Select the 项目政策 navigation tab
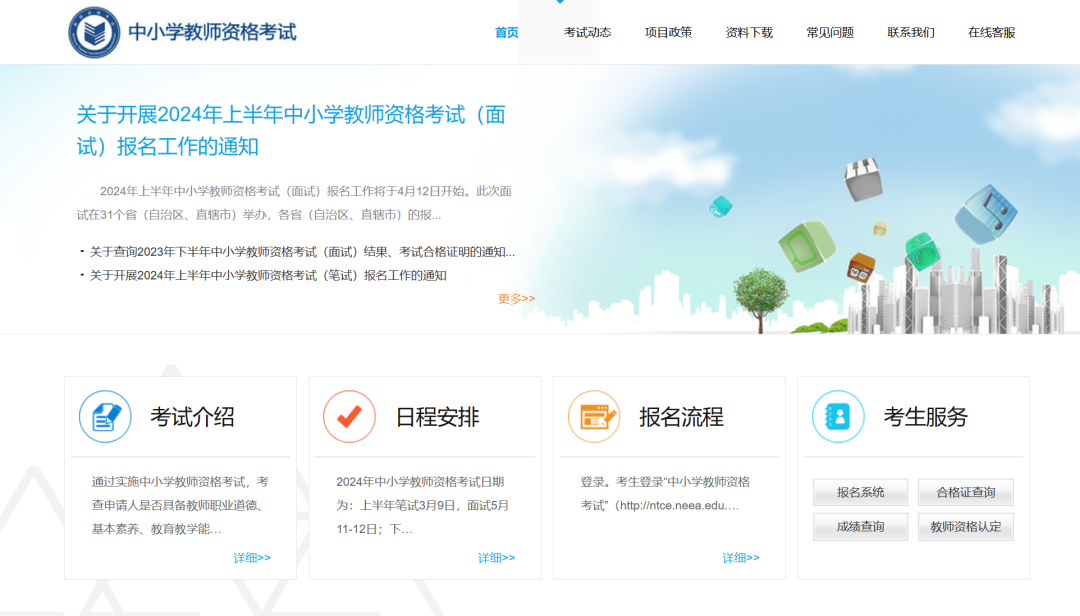 pos(667,31)
